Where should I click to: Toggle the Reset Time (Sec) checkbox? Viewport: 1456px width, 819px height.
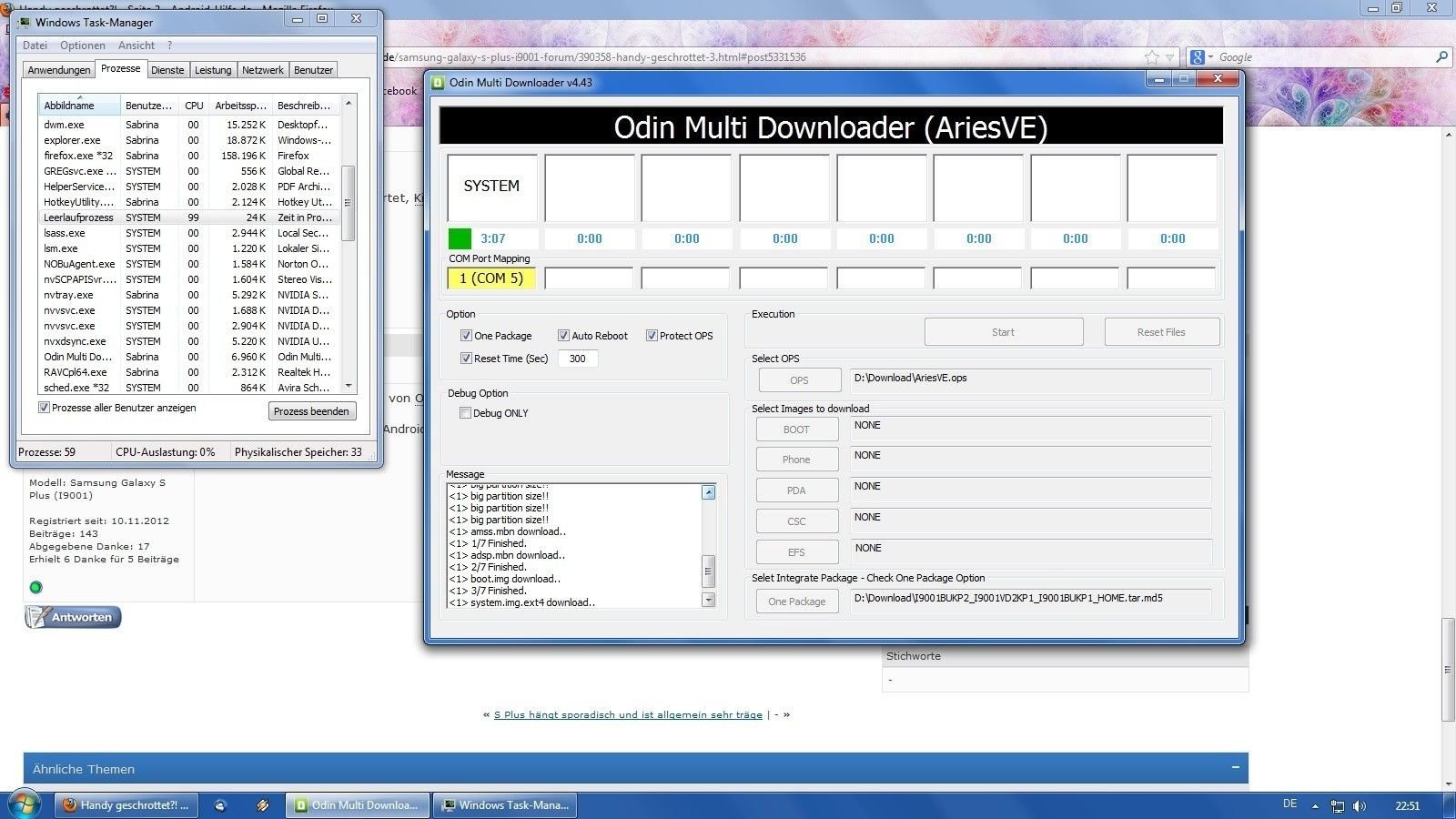[466, 359]
